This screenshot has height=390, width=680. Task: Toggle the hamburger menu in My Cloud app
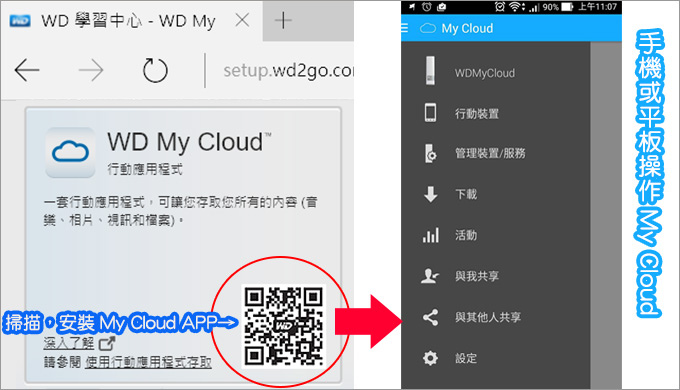tap(405, 28)
